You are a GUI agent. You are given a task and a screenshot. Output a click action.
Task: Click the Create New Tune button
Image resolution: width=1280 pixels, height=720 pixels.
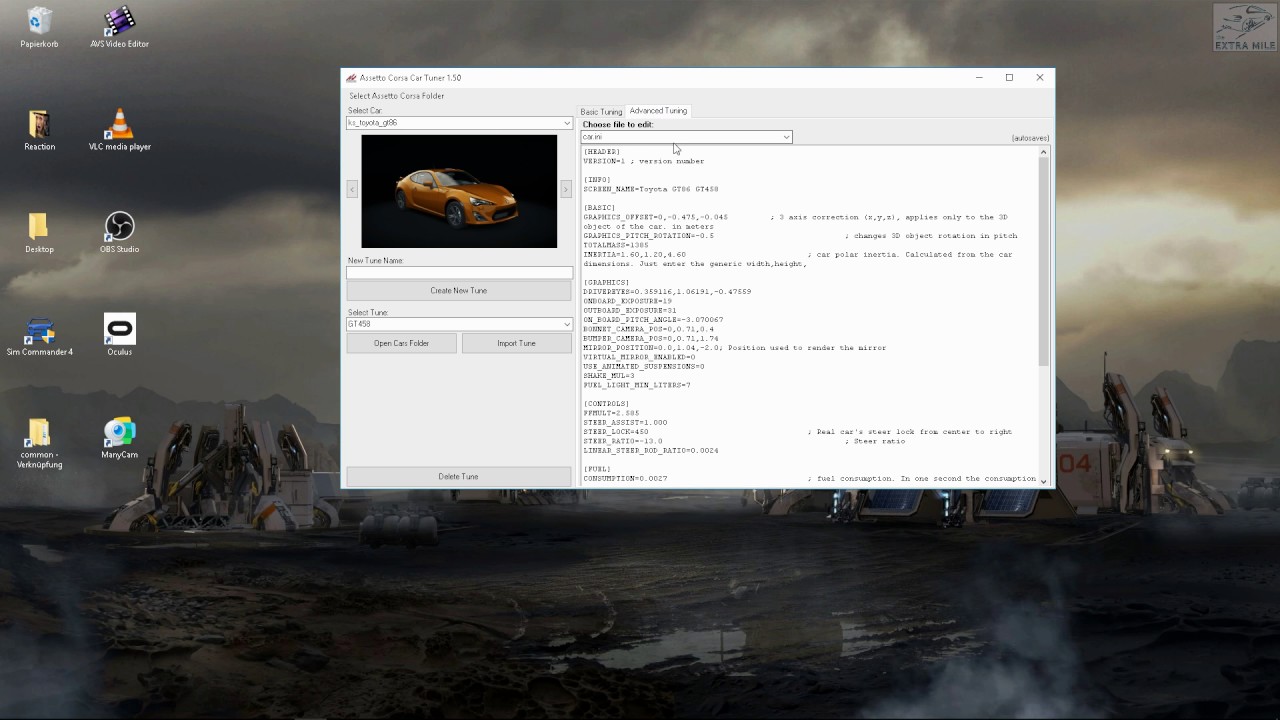459,291
